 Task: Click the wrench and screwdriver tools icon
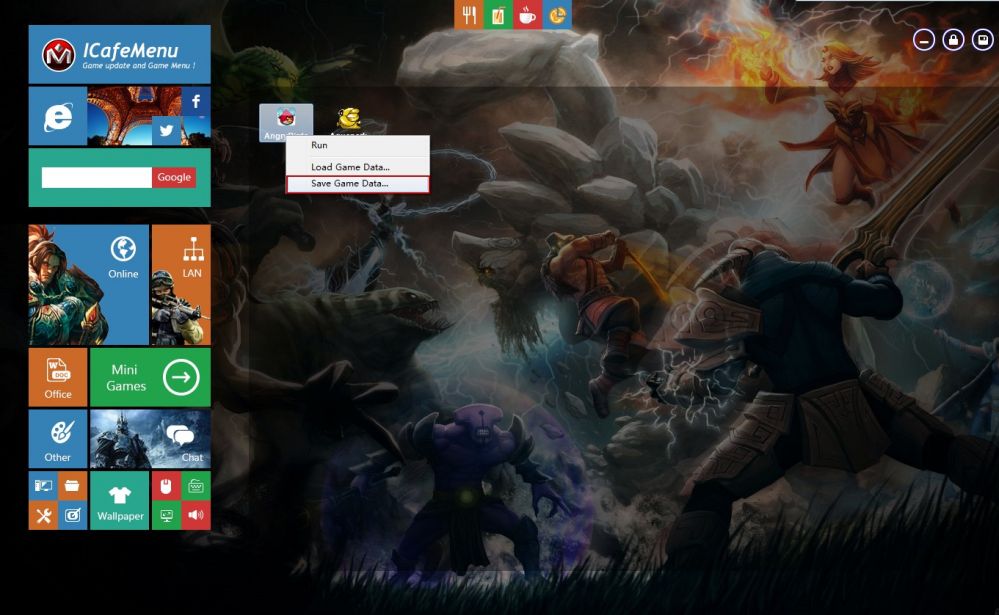point(43,516)
